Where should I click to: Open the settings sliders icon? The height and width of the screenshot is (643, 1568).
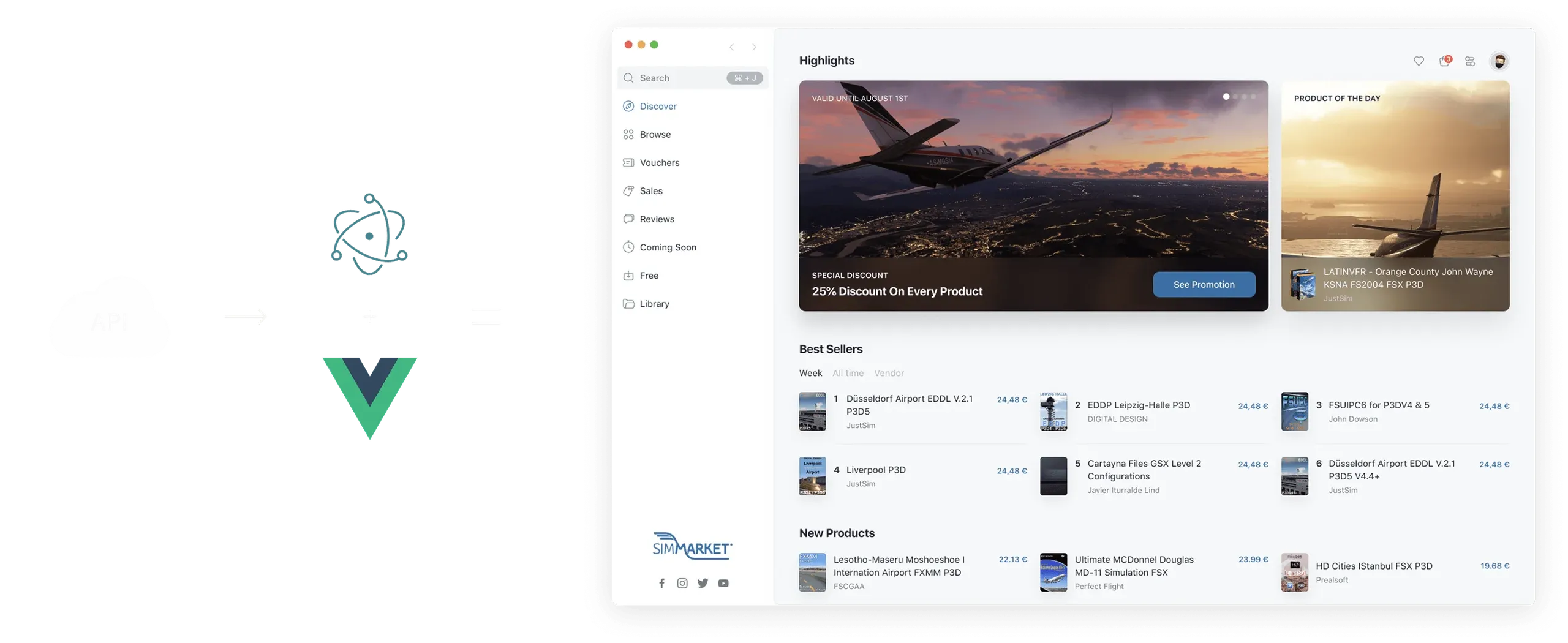pyautogui.click(x=1469, y=61)
